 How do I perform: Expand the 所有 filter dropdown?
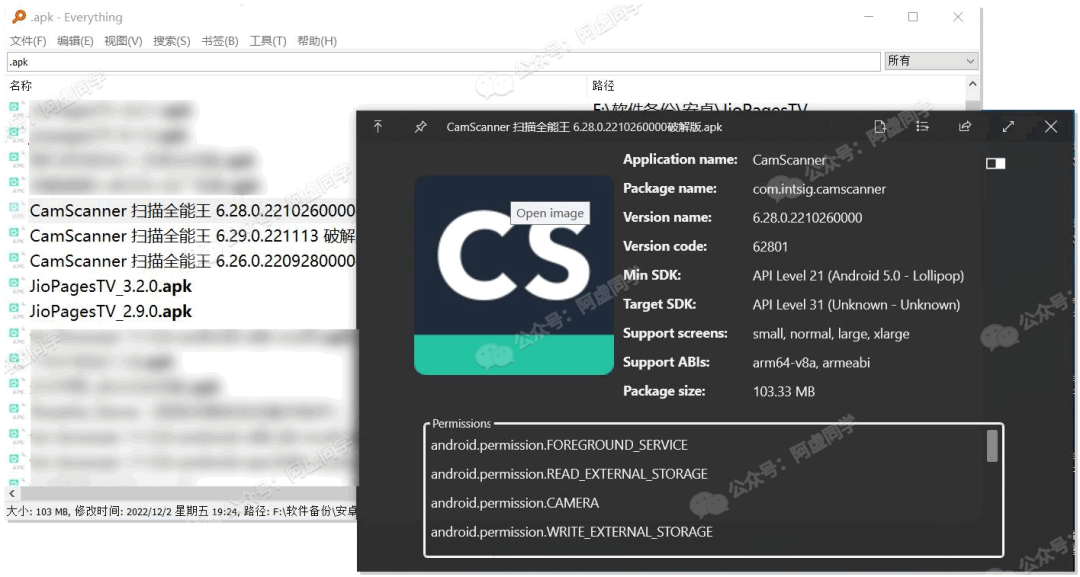pos(931,61)
